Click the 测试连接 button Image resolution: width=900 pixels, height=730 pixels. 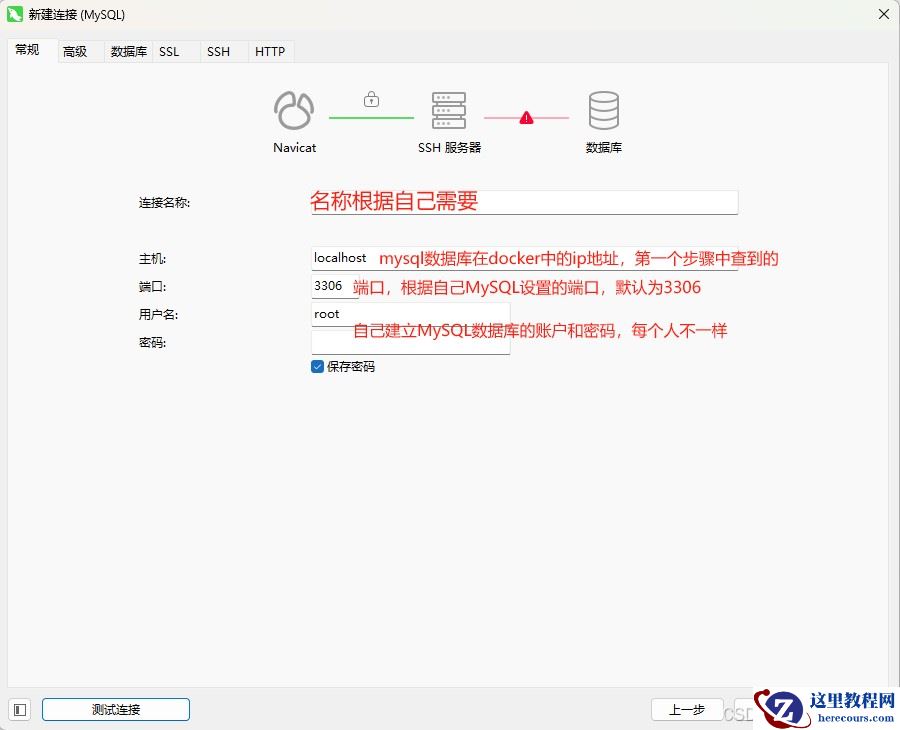point(116,710)
